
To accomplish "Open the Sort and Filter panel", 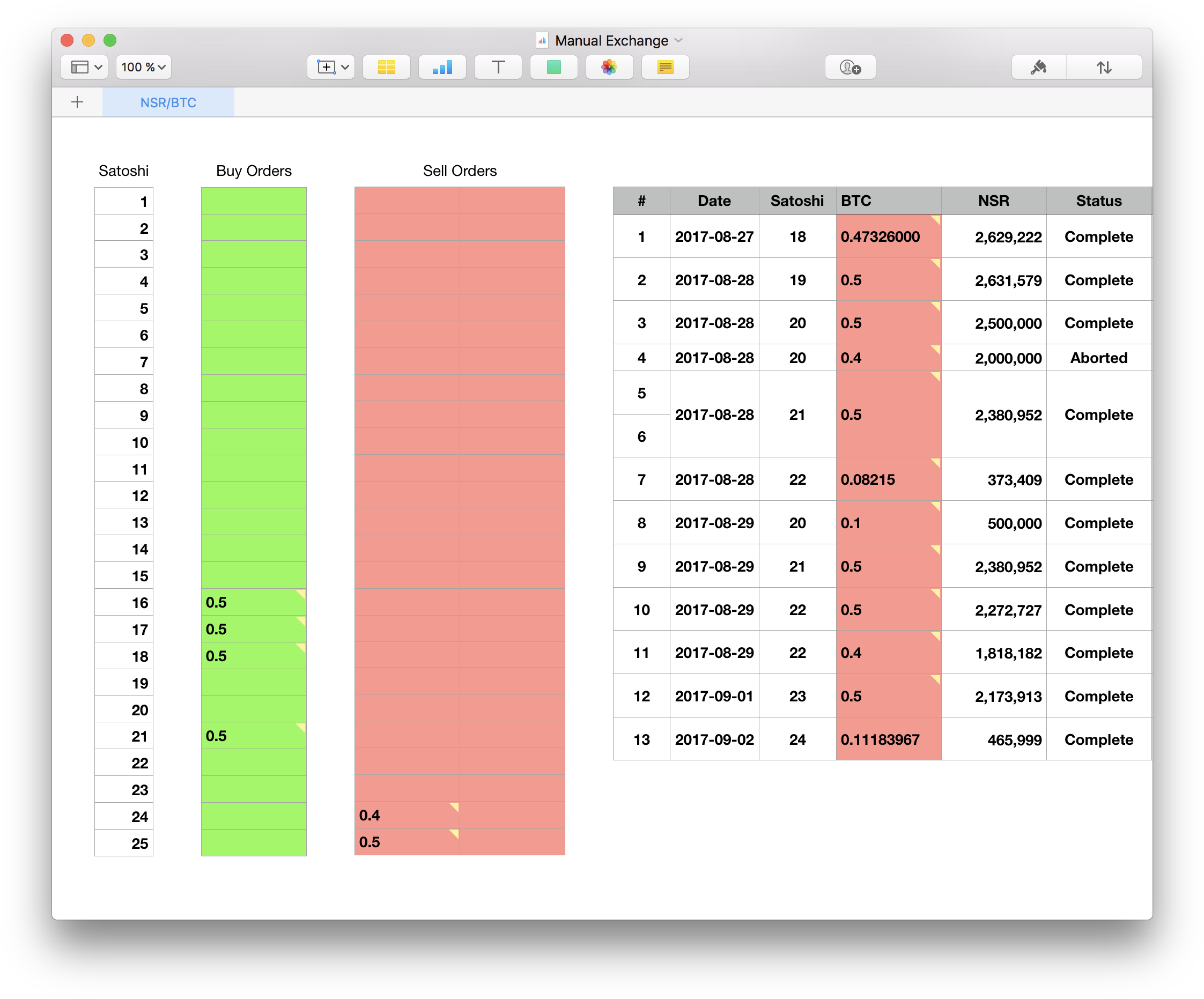I will (1104, 67).
